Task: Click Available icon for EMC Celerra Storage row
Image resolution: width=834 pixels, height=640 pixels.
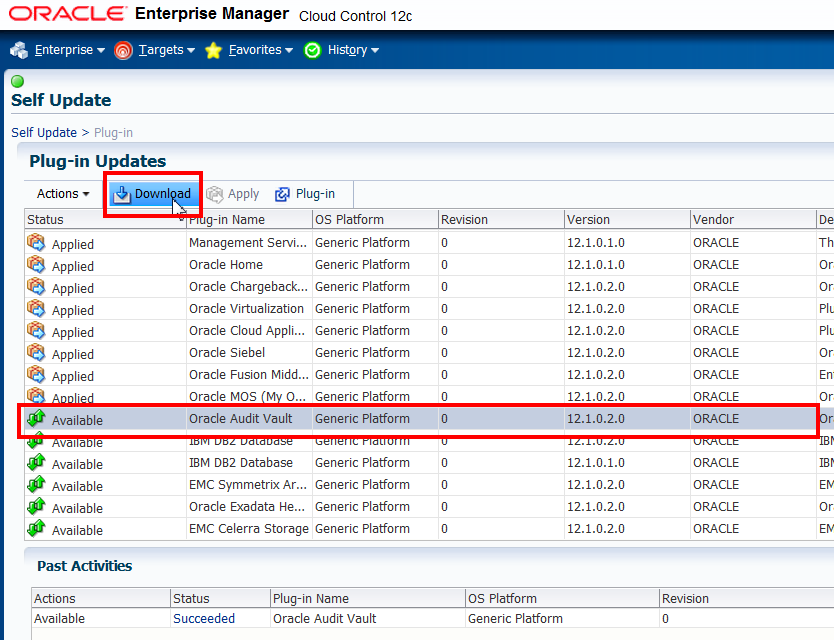Action: [36, 529]
